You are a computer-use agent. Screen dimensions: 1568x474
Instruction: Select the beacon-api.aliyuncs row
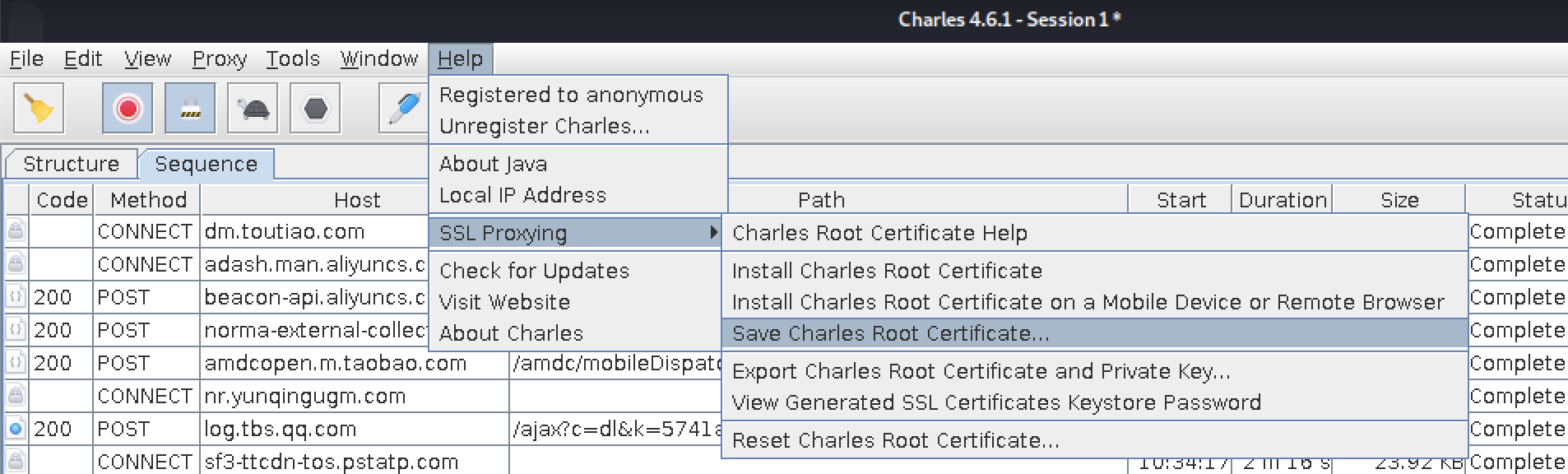click(315, 298)
